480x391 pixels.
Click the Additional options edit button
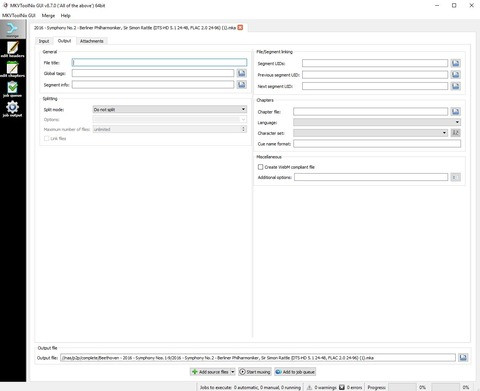click(x=456, y=177)
